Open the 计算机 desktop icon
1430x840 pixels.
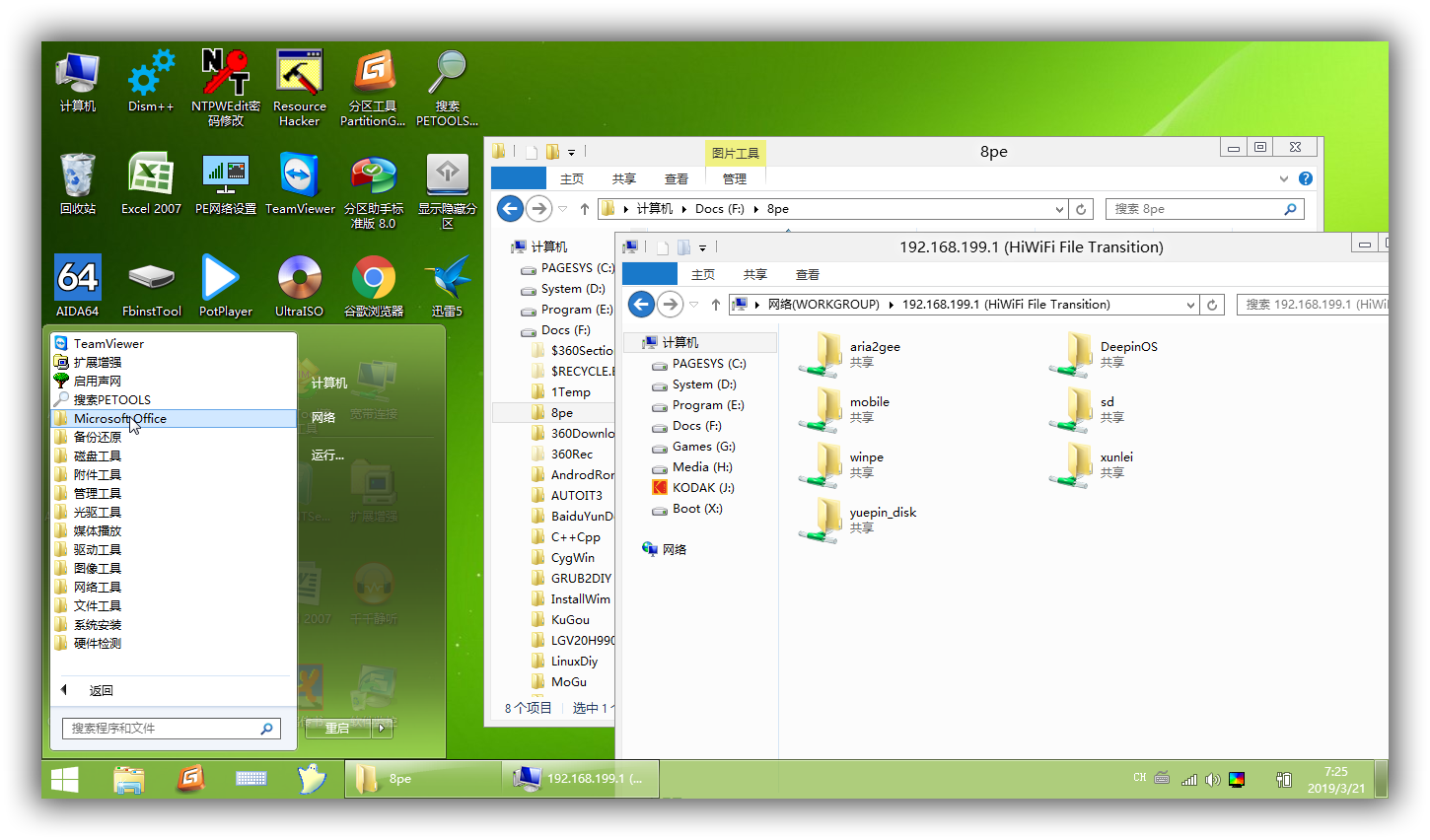point(77,81)
